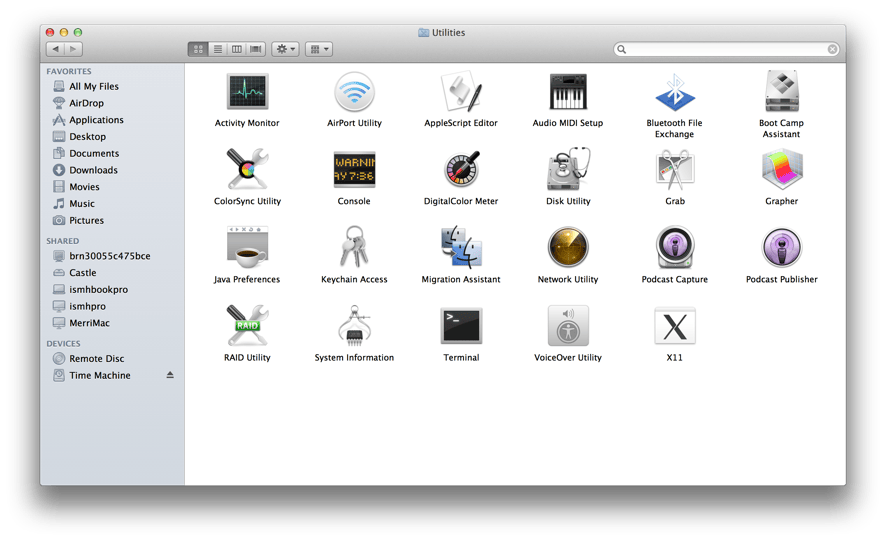This screenshot has width=886, height=541.
Task: Click the DEVICES section header
Action: [63, 344]
